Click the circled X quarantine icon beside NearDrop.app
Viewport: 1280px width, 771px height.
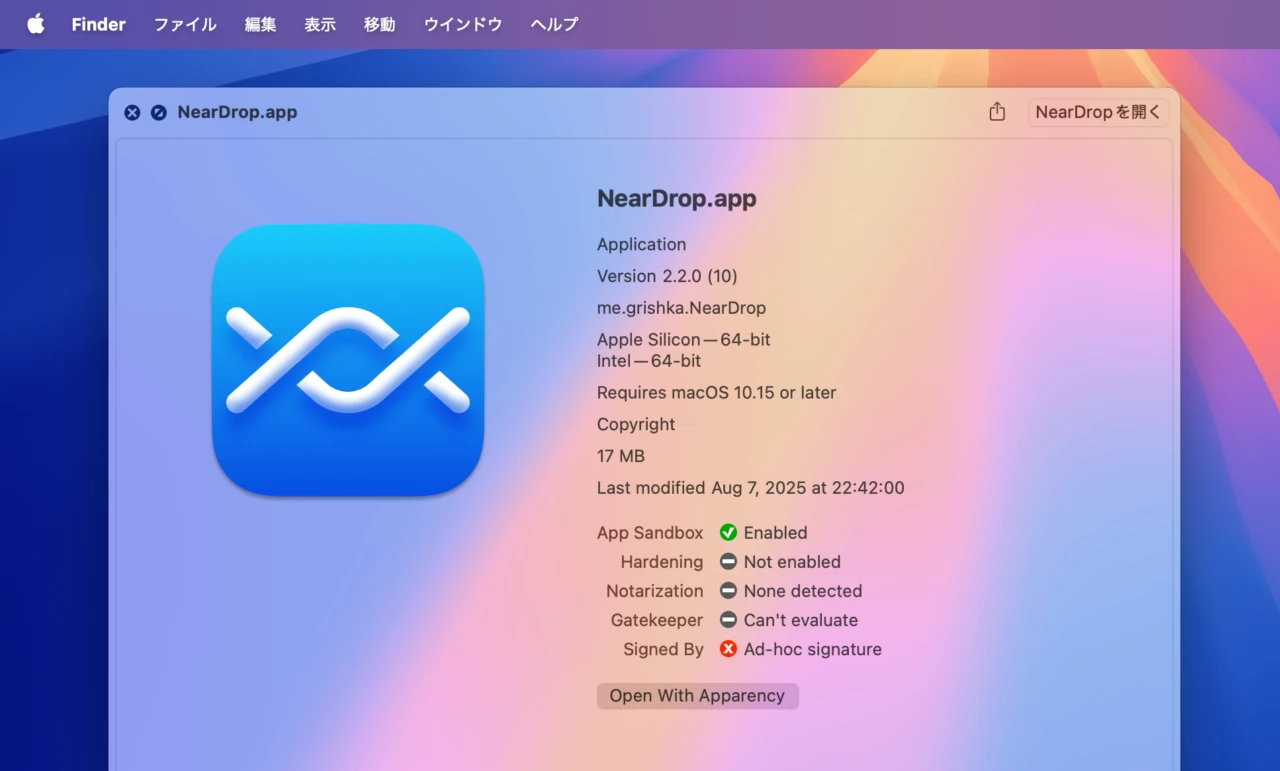[x=132, y=112]
